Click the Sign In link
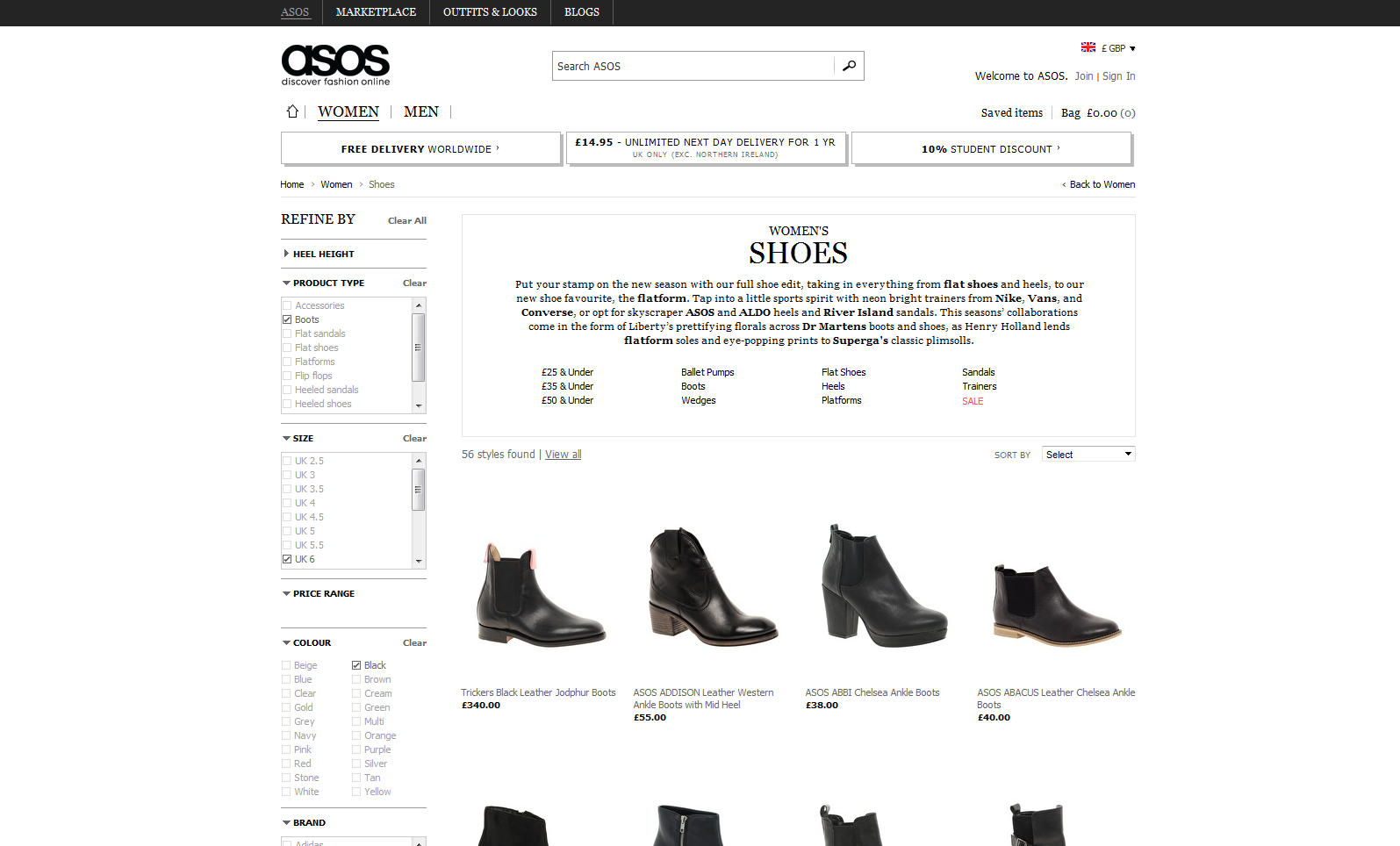1400x846 pixels. pos(1119,76)
